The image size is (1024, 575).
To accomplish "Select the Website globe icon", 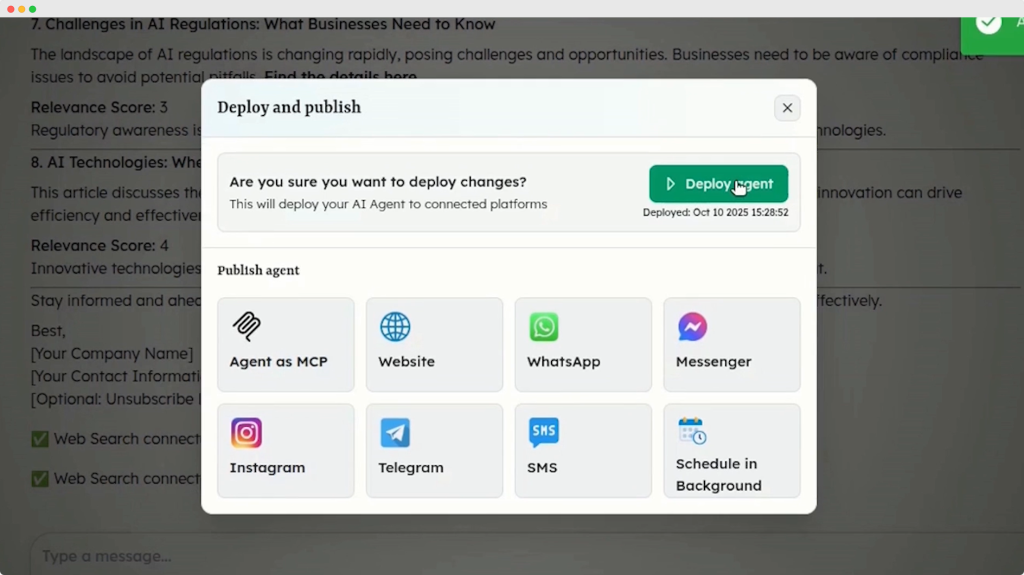I will 395,327.
